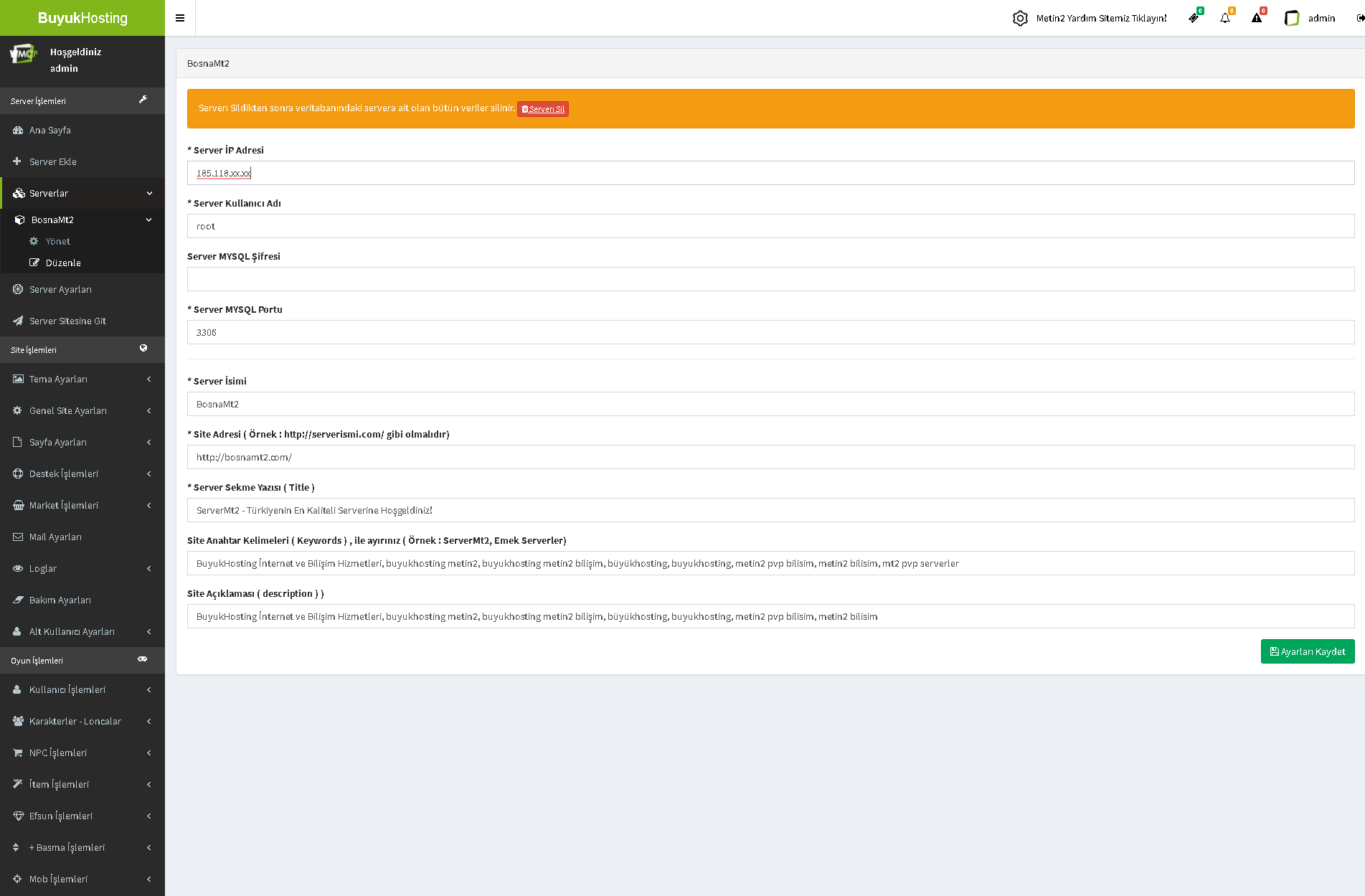Expand Market İşlemleri submenu
This screenshot has width=1365, height=896.
tap(82, 505)
